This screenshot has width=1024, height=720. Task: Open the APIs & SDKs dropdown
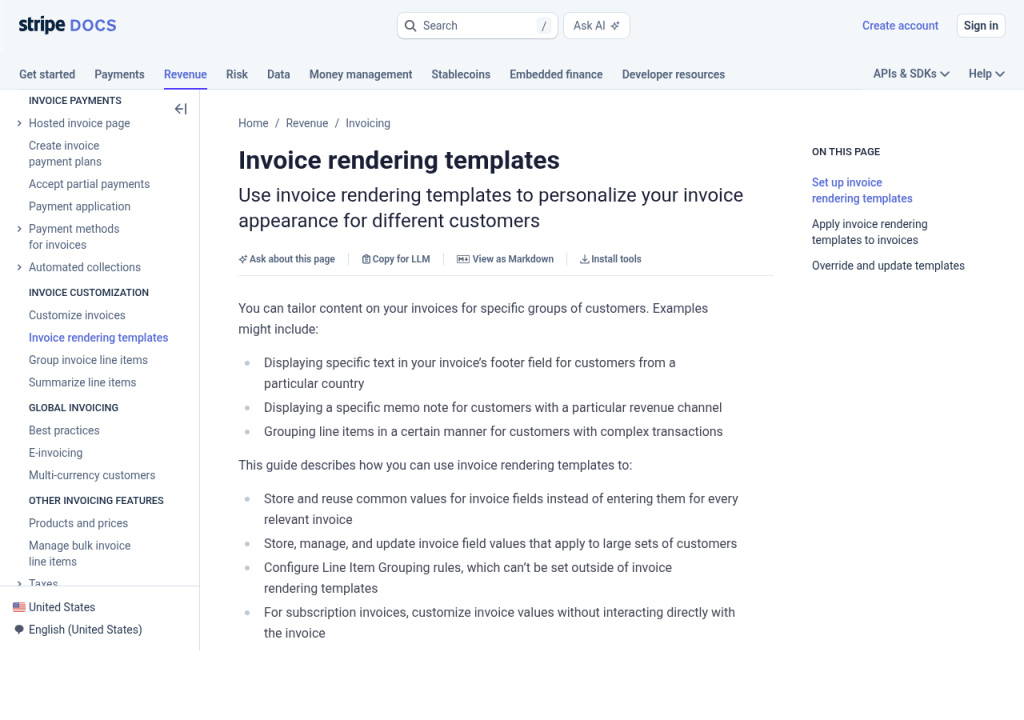click(911, 74)
